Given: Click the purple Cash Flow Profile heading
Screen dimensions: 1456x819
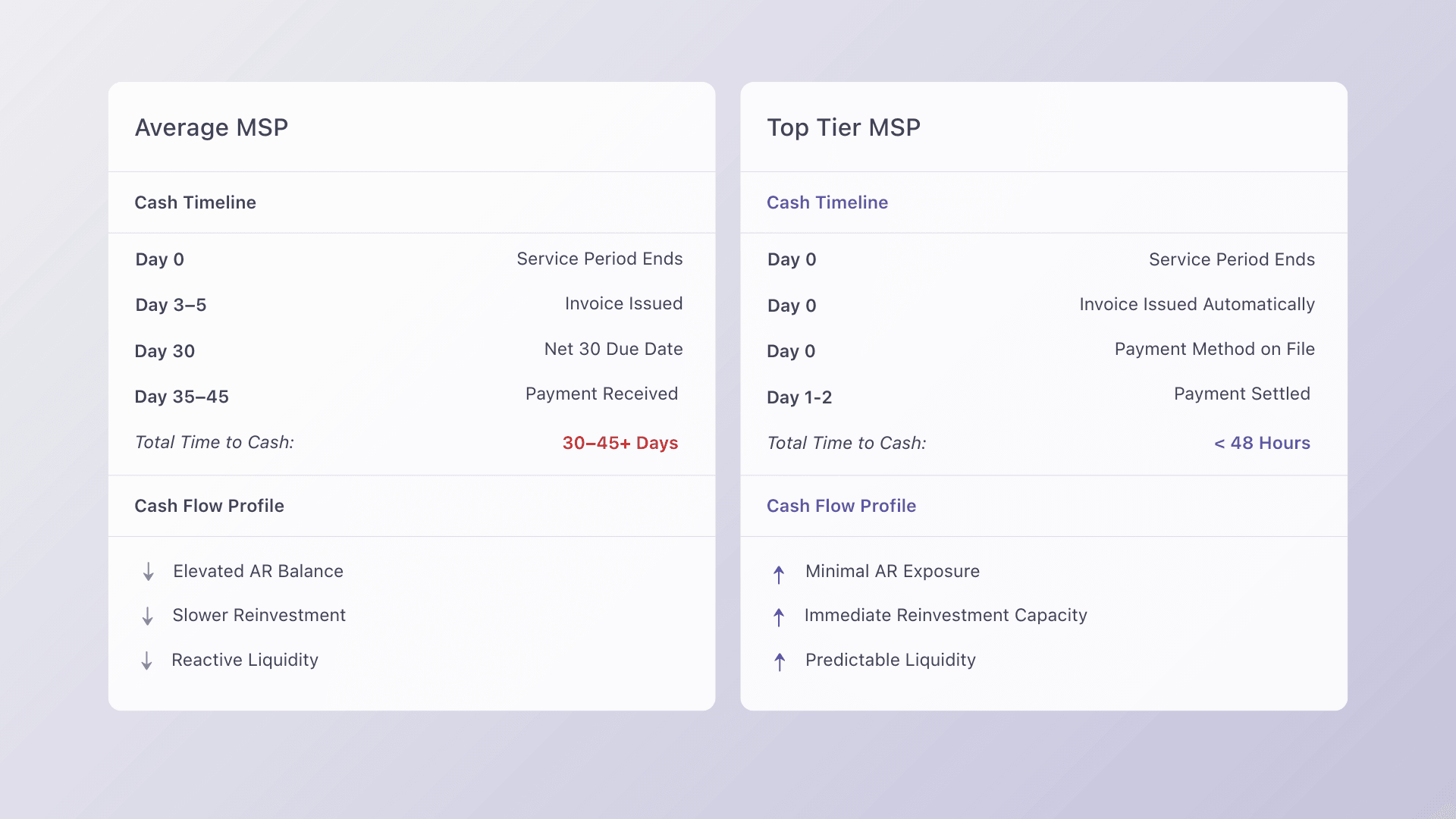Looking at the screenshot, I should pyautogui.click(x=841, y=506).
